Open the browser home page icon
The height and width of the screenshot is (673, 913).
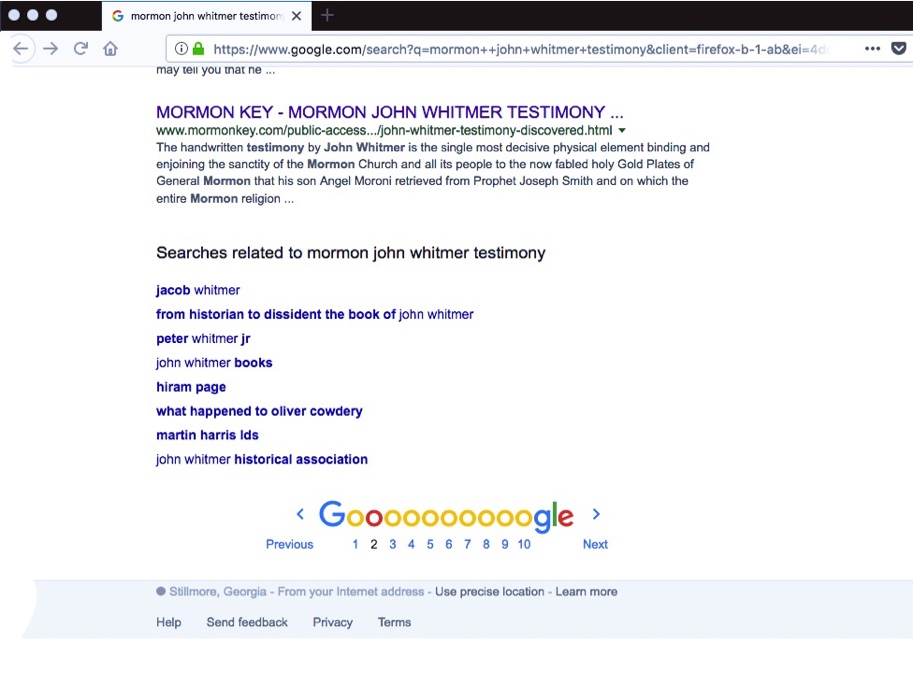tap(111, 48)
